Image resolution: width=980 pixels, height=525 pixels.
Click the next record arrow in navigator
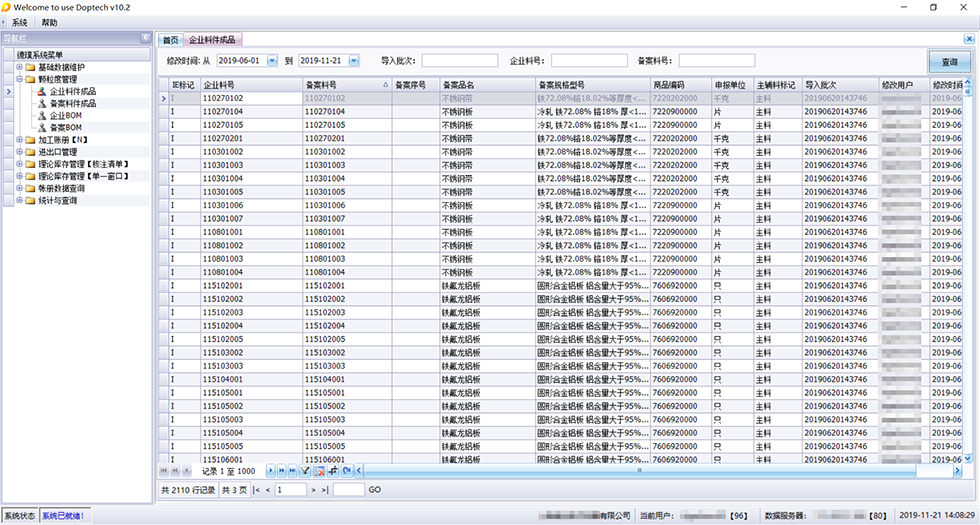coord(270,470)
